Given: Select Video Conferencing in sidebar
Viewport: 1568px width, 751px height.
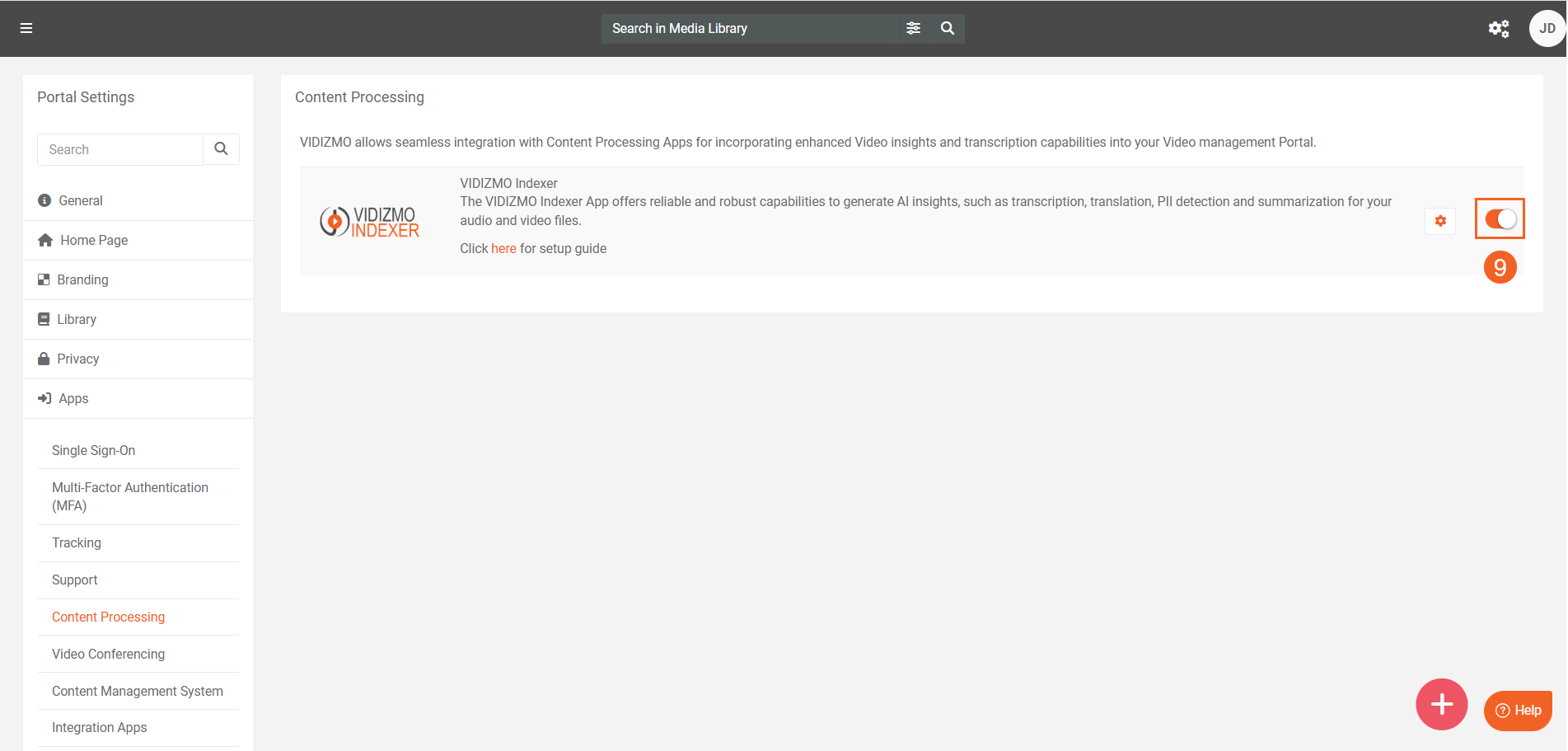Looking at the screenshot, I should click(108, 655).
